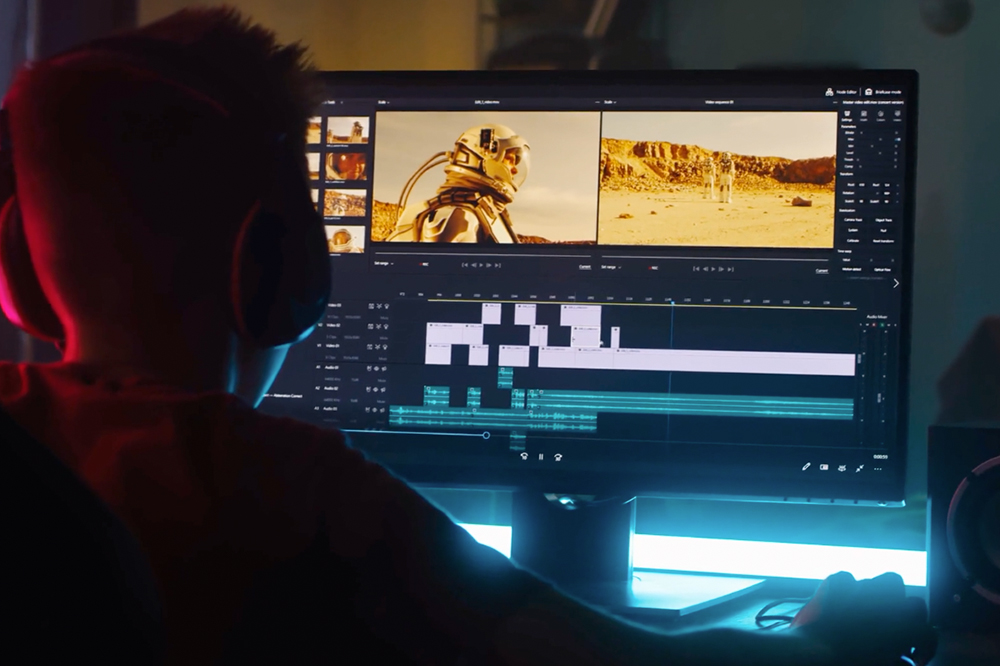
Task: Click the right chevron arrow below inspector
Action: (895, 283)
